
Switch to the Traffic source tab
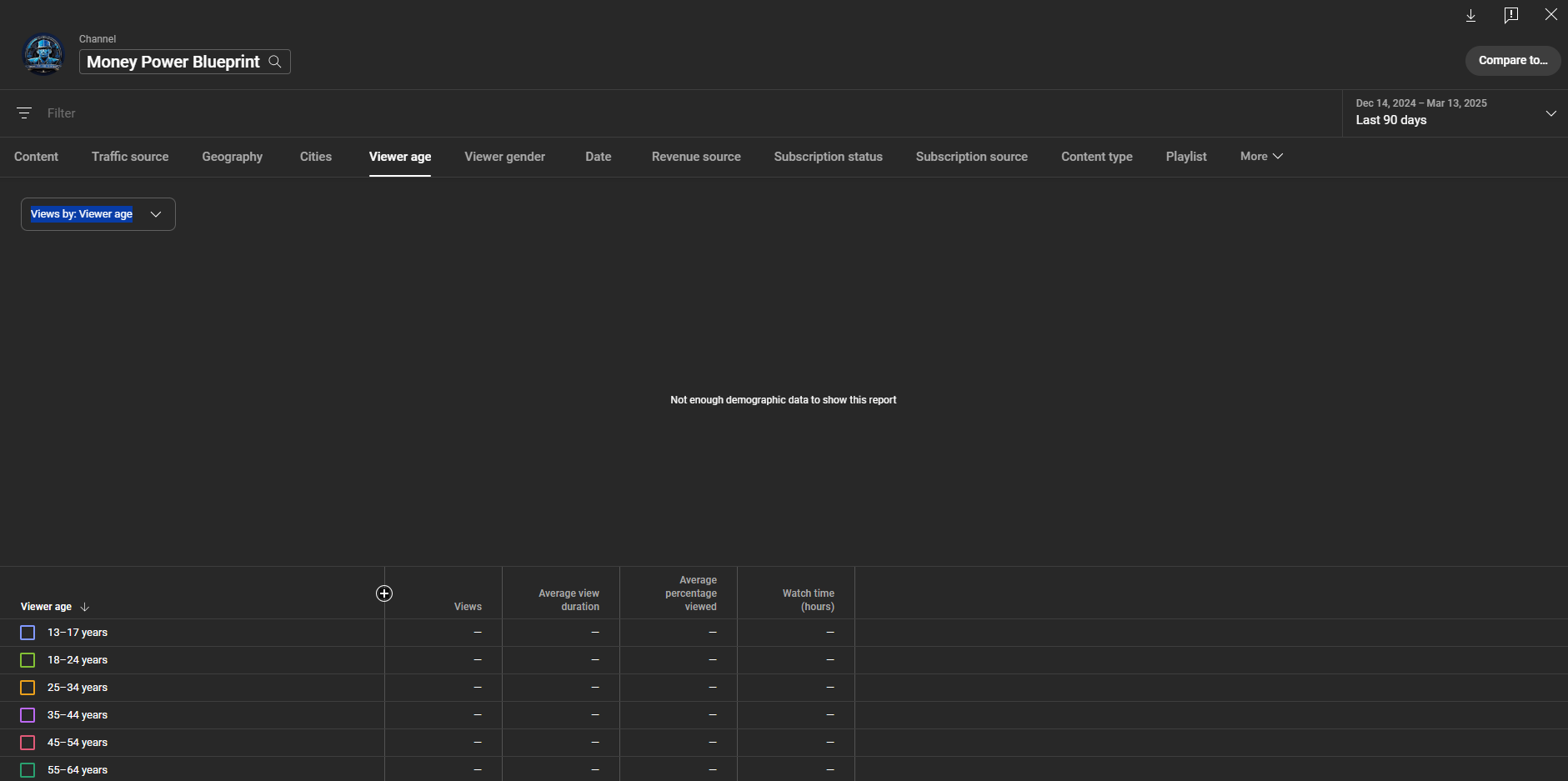(130, 157)
